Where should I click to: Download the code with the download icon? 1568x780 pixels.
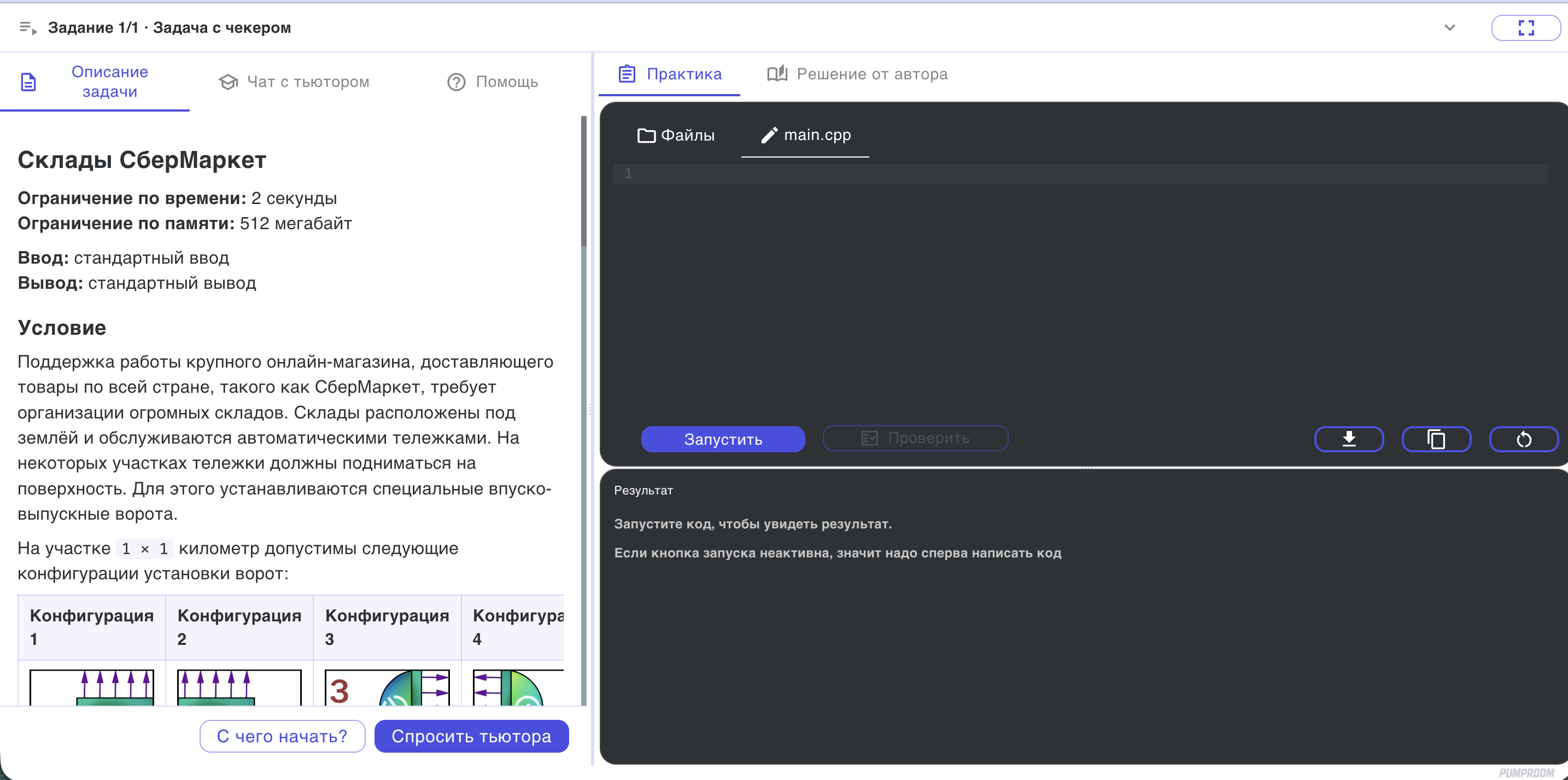coord(1349,439)
